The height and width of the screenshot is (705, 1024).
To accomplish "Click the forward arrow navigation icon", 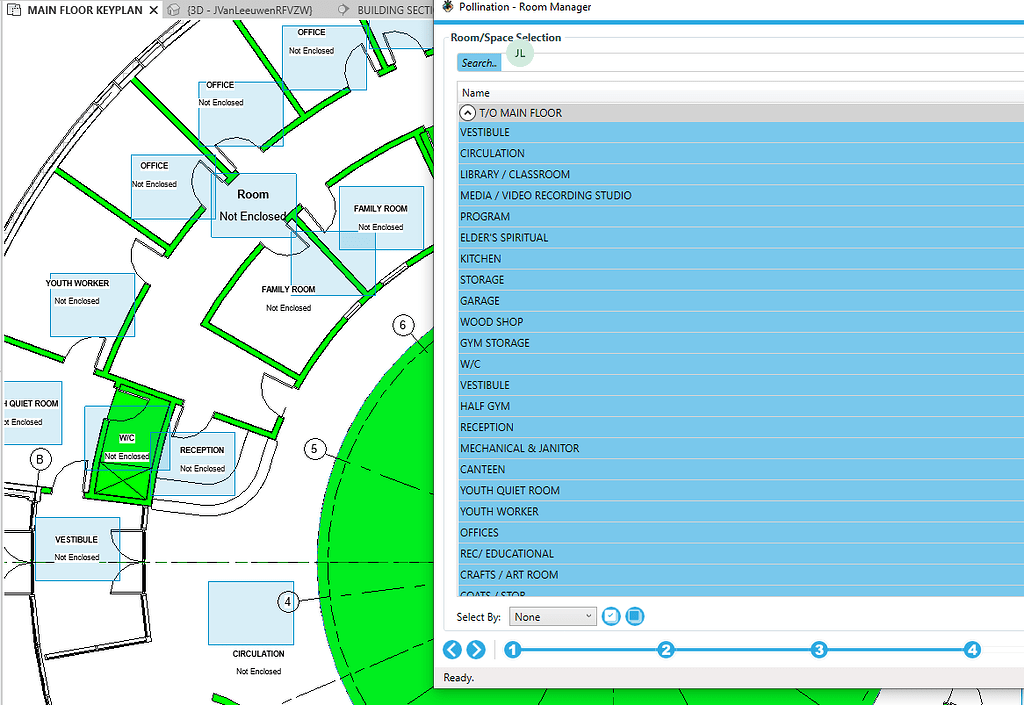I will point(476,650).
